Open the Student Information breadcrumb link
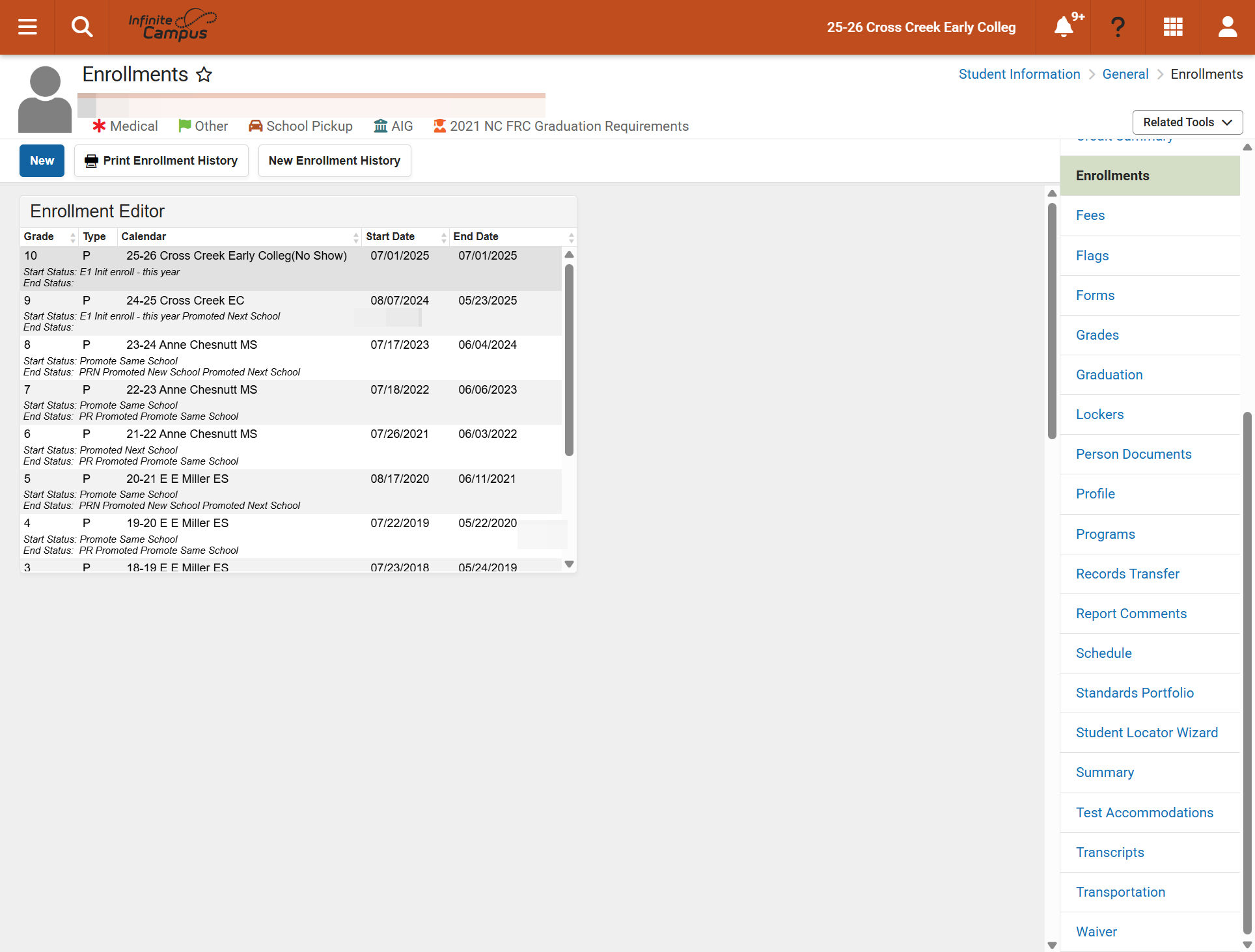Viewport: 1255px width, 952px height. coord(1019,74)
